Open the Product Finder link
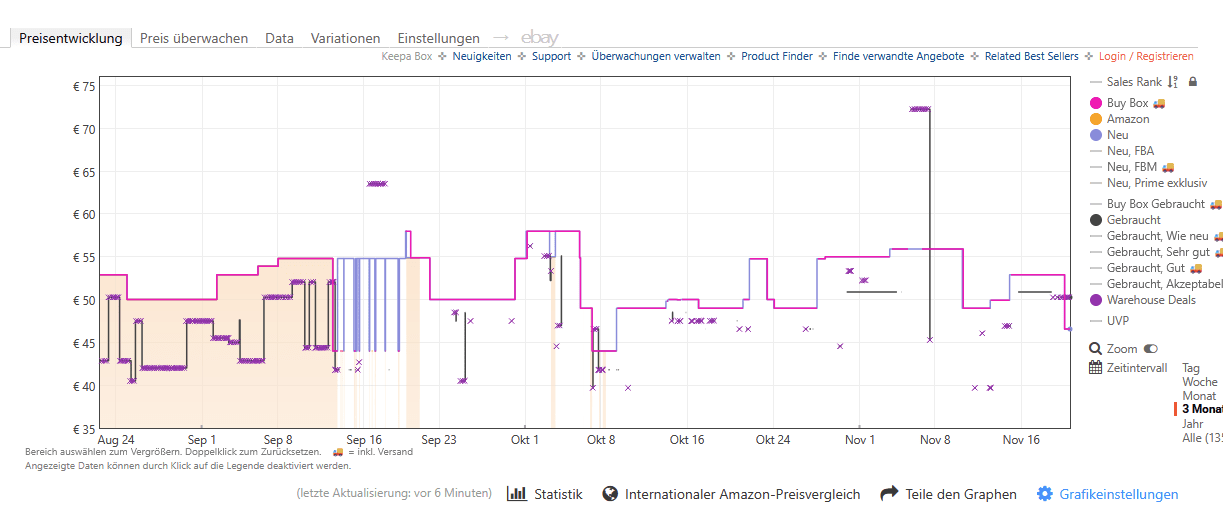 click(x=776, y=56)
